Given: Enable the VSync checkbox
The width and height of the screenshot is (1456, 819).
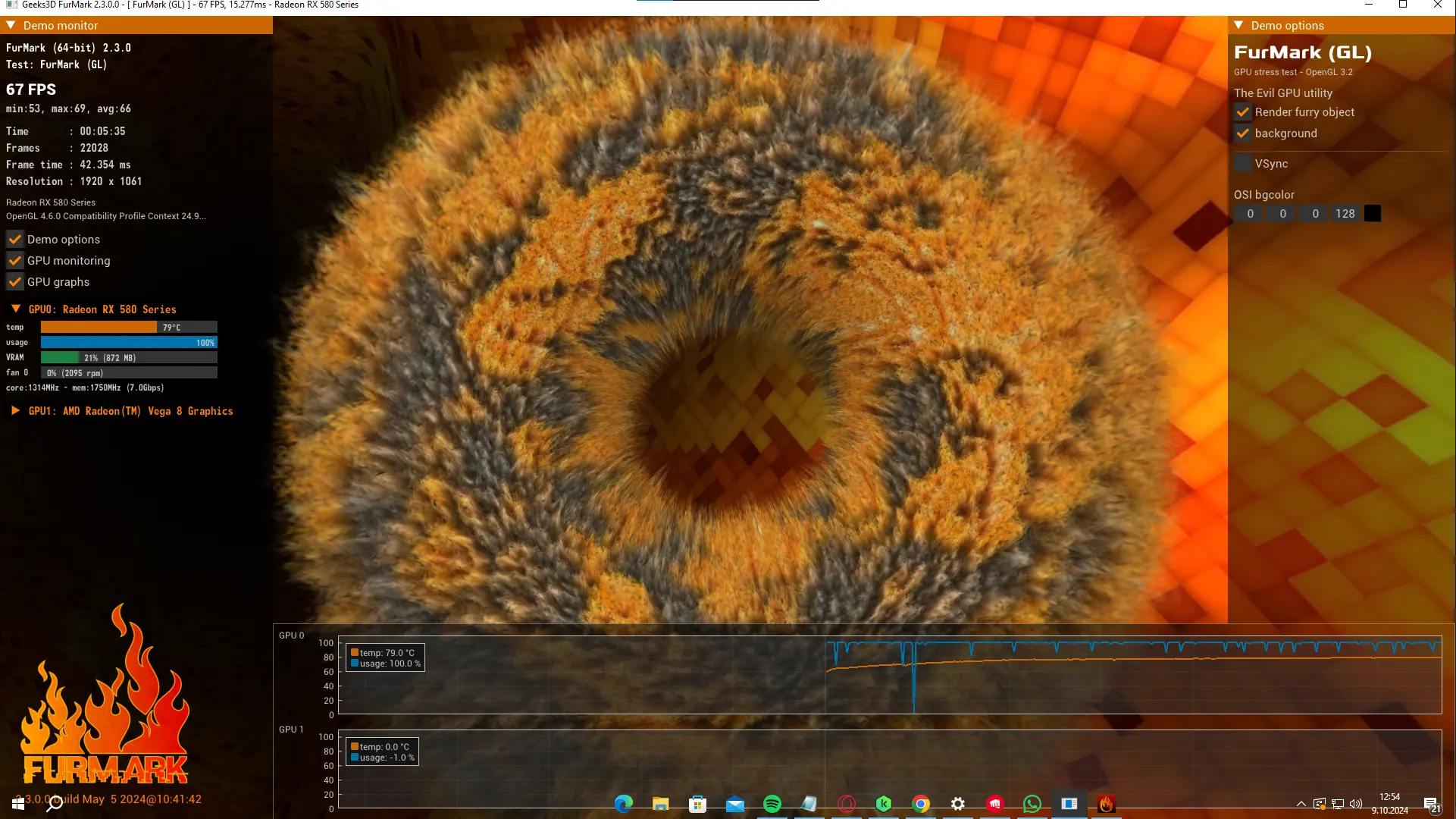Looking at the screenshot, I should click(1243, 164).
